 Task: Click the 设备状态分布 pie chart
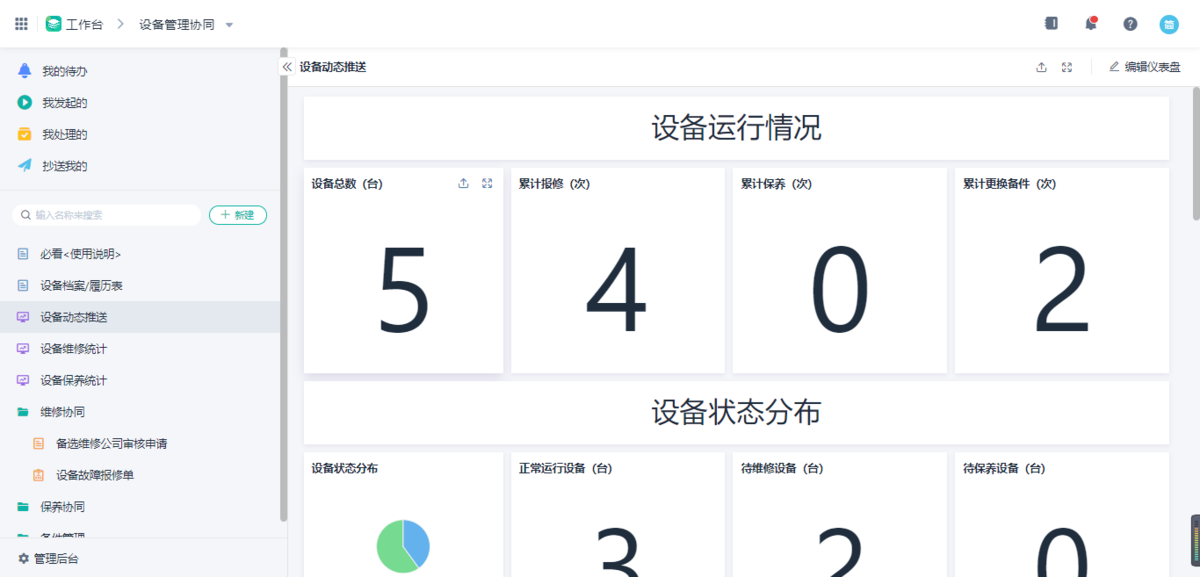pos(403,546)
